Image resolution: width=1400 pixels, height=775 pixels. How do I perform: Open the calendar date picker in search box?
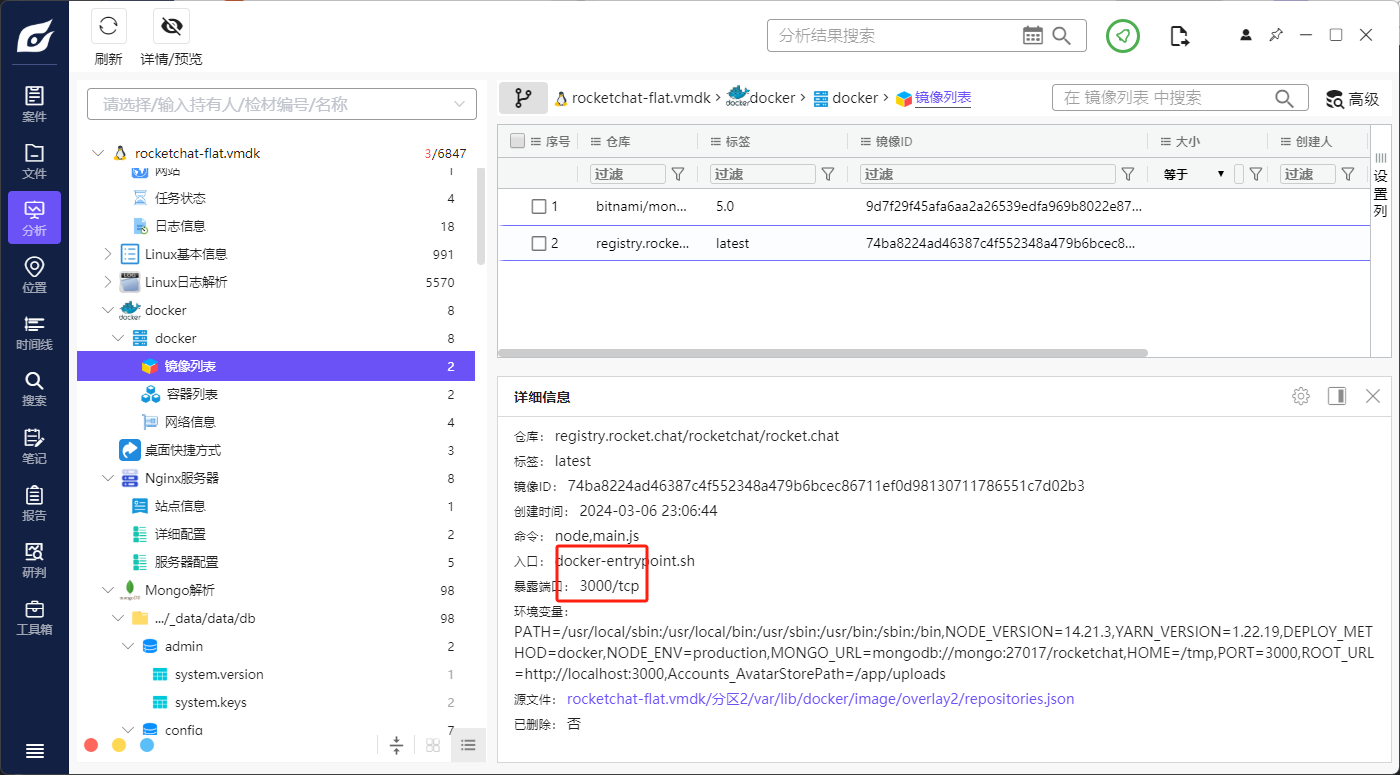[1033, 35]
